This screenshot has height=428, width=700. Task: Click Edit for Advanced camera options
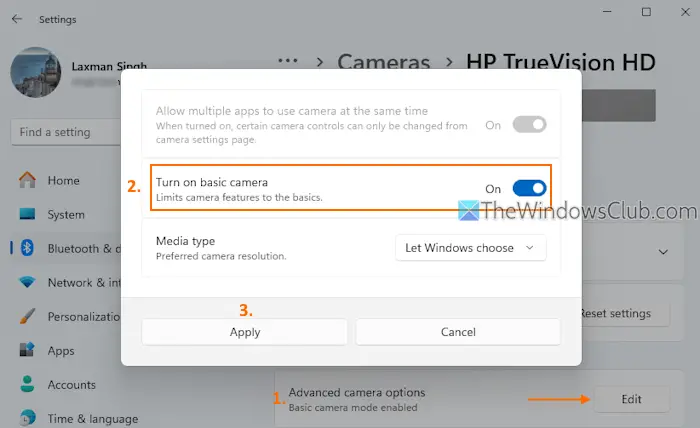click(631, 399)
